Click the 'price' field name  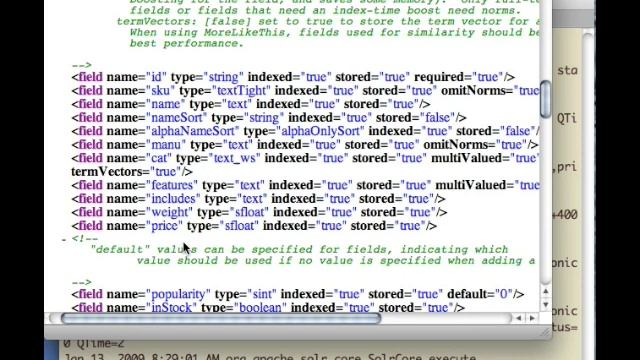(x=164, y=225)
